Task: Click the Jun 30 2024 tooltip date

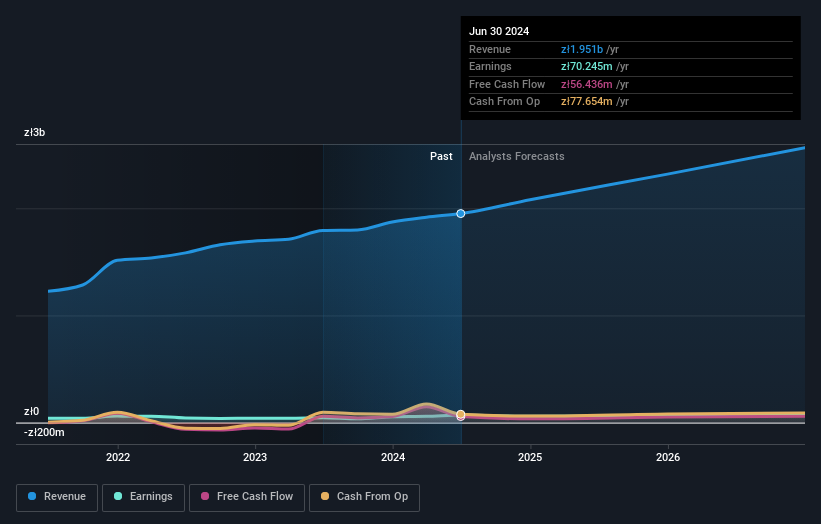Action: pyautogui.click(x=499, y=31)
